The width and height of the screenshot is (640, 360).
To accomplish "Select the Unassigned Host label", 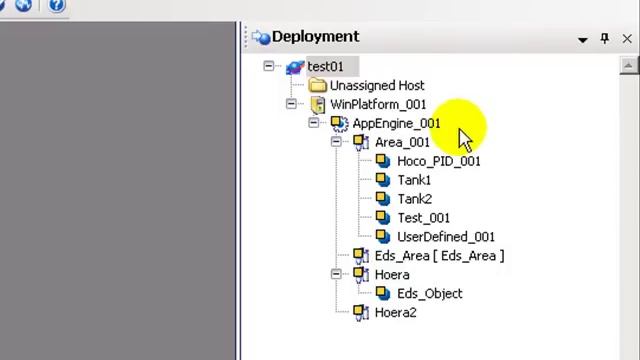I will click(377, 86).
